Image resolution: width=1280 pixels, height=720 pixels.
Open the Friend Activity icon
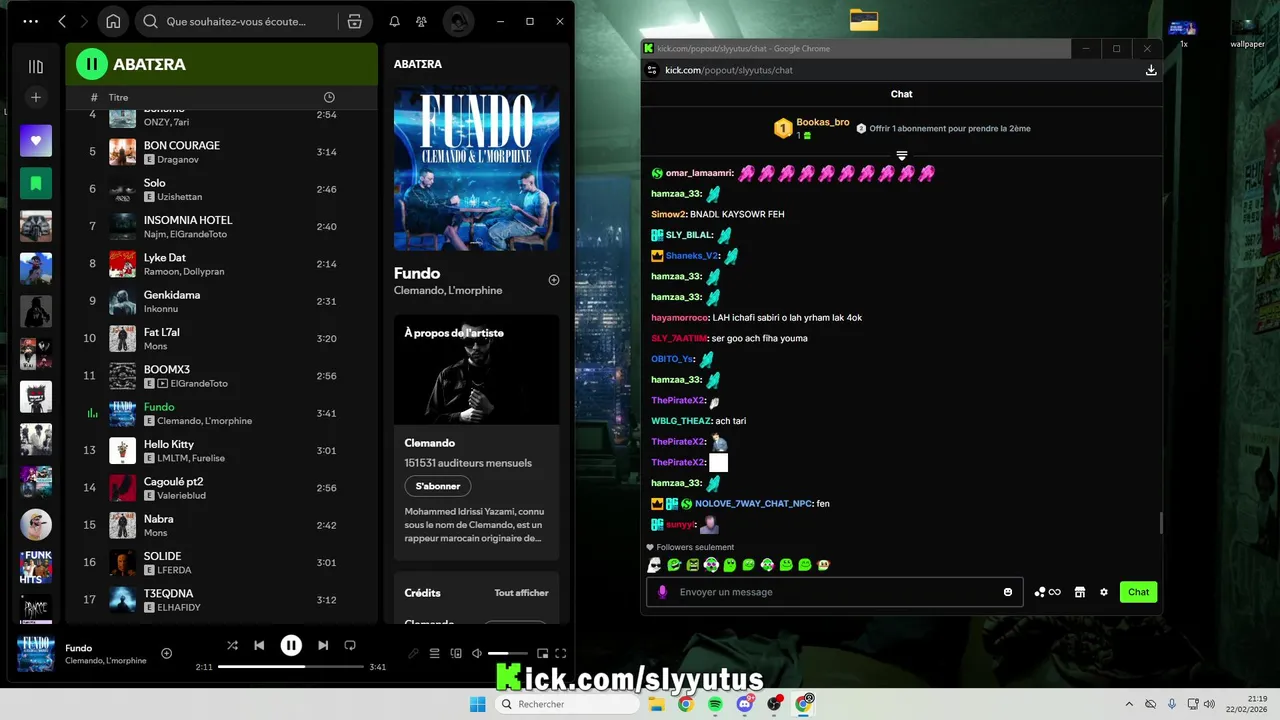pyautogui.click(x=421, y=21)
